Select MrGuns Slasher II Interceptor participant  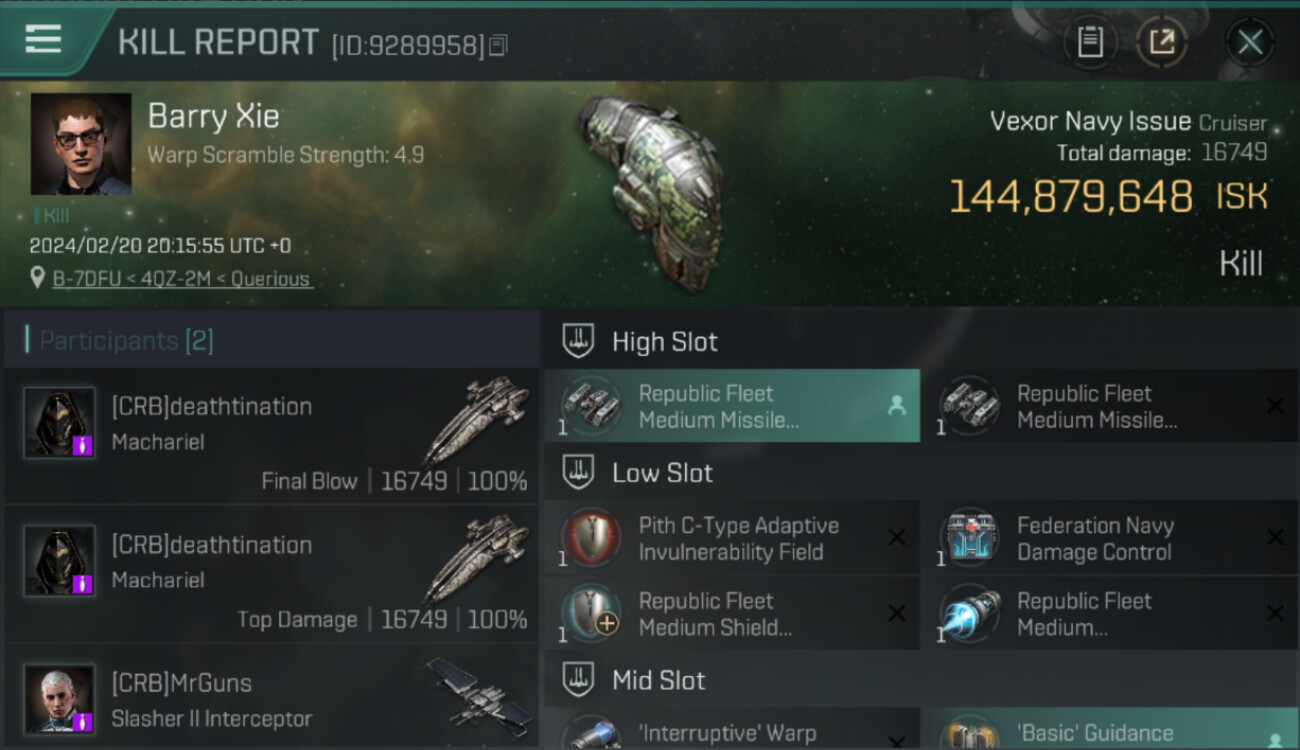pyautogui.click(x=272, y=697)
